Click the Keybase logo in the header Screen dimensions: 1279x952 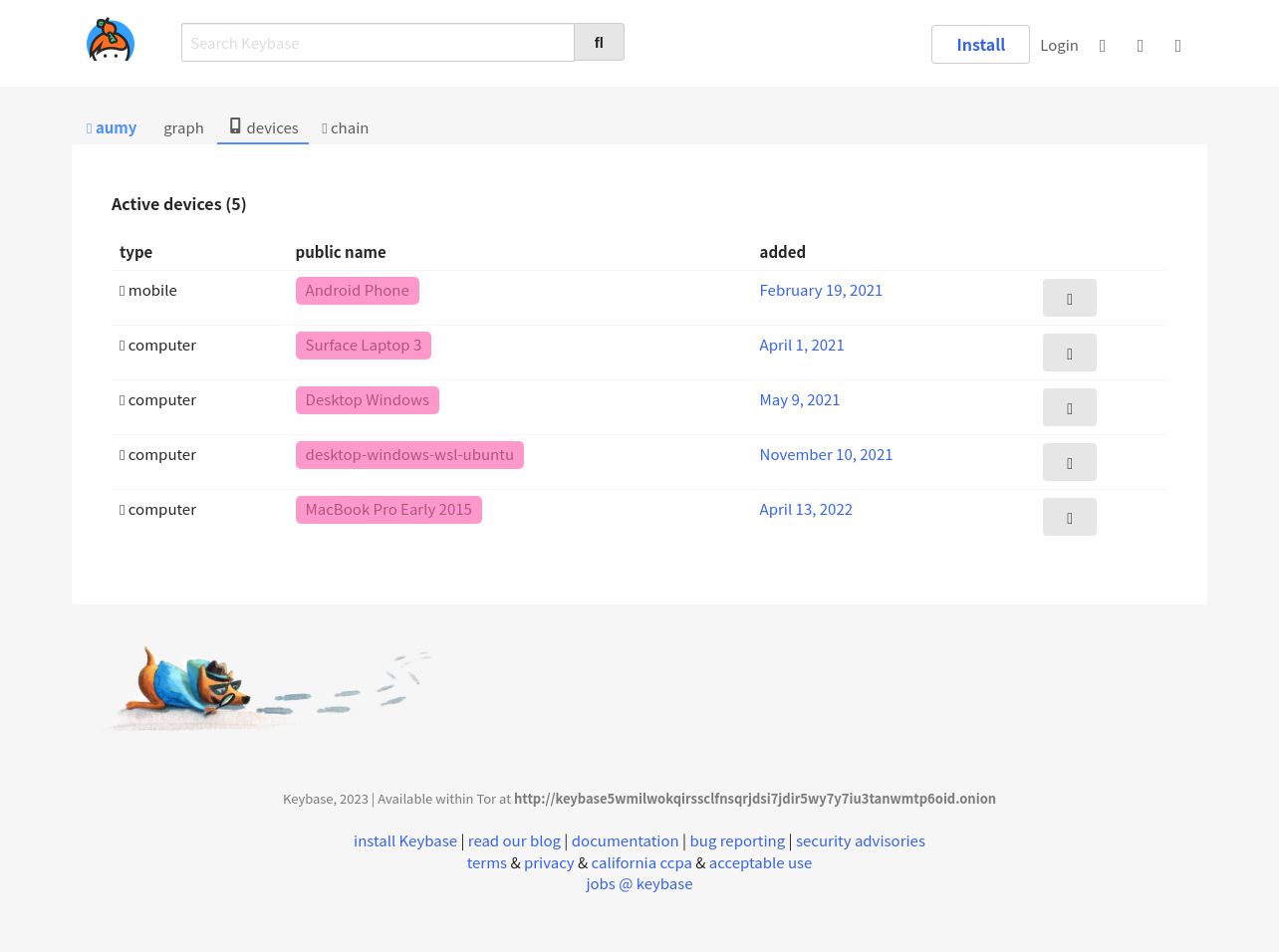click(111, 40)
